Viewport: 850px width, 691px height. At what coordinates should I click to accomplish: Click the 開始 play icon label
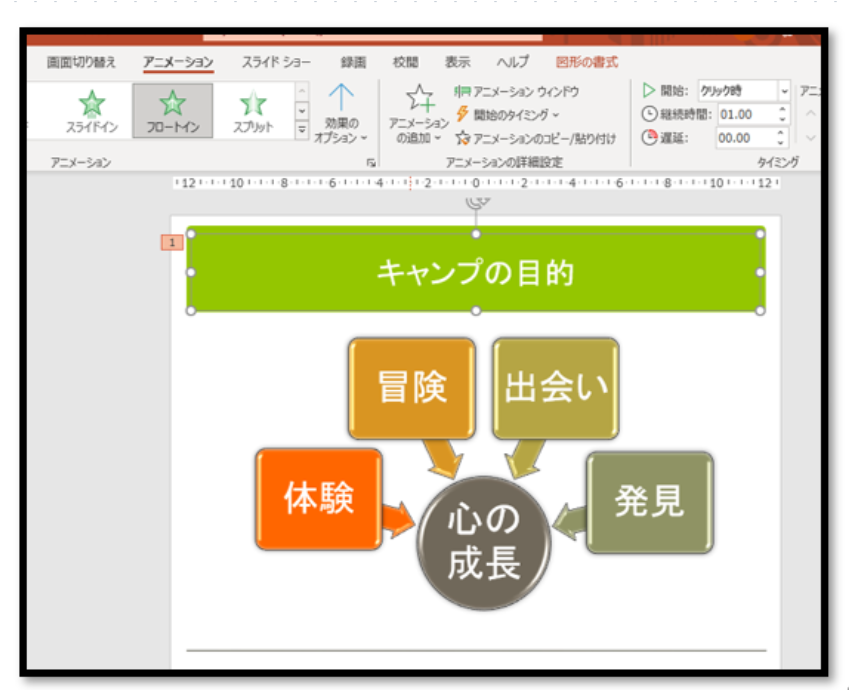(x=648, y=91)
